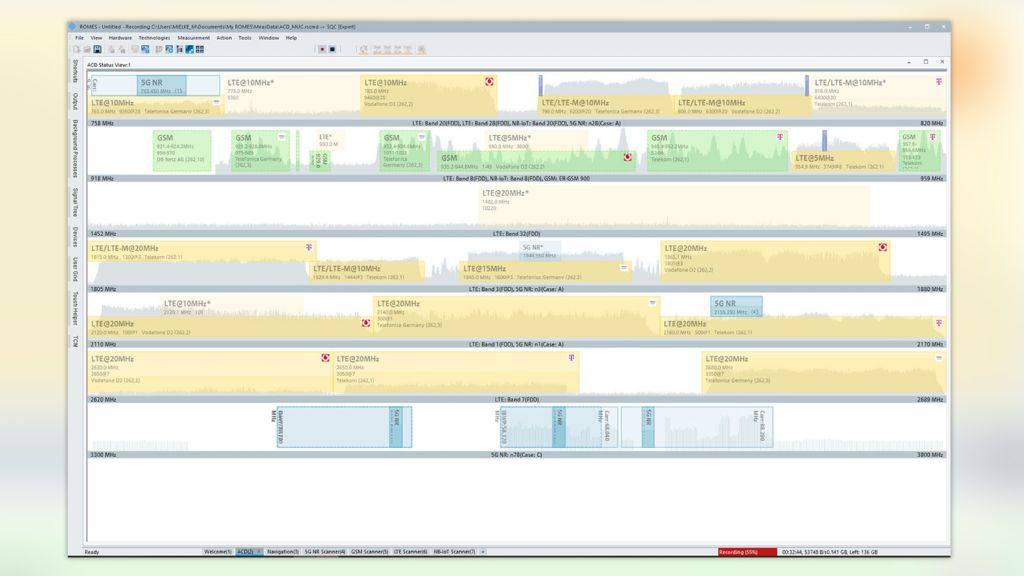The width and height of the screenshot is (1024, 576).
Task: Click the save icon in the toolbar
Action: [x=97, y=48]
